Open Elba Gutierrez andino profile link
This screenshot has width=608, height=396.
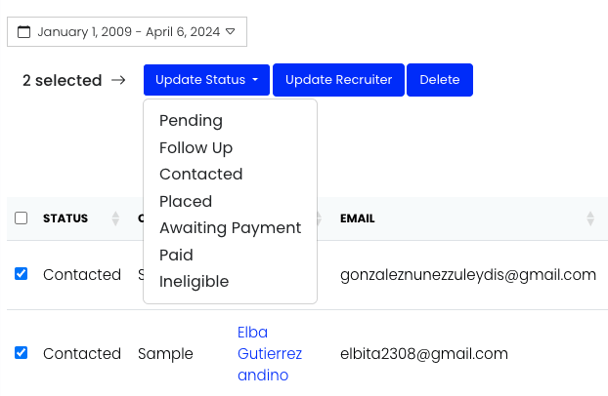tap(269, 354)
